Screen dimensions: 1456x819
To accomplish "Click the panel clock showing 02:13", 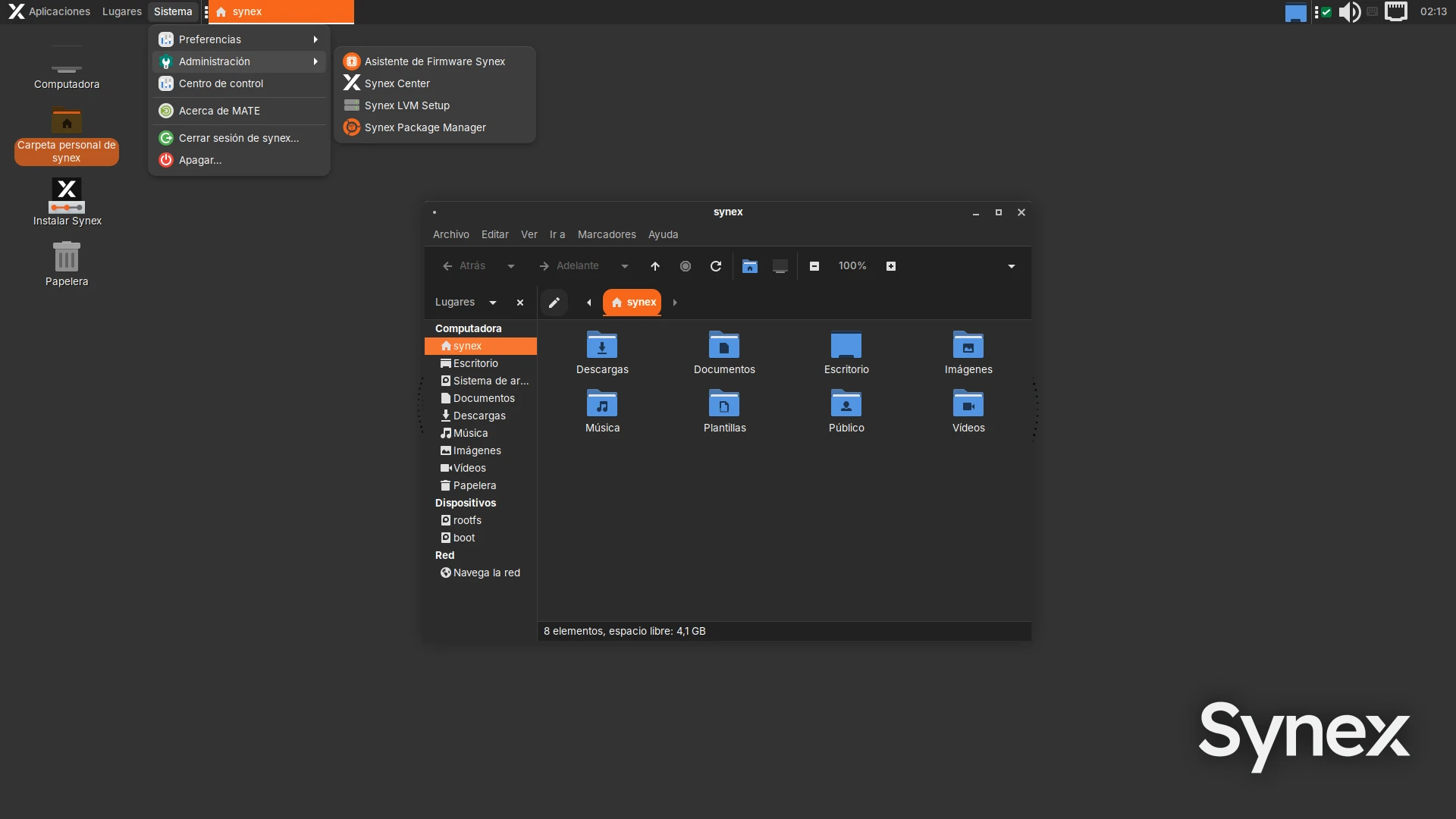I will [x=1433, y=11].
